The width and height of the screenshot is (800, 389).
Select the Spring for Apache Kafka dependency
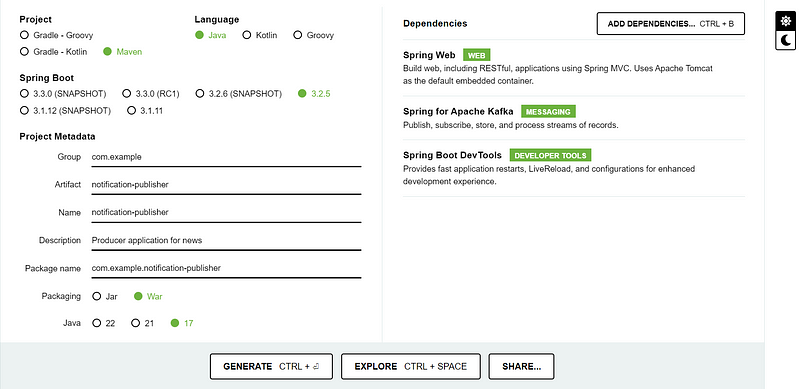coord(573,117)
